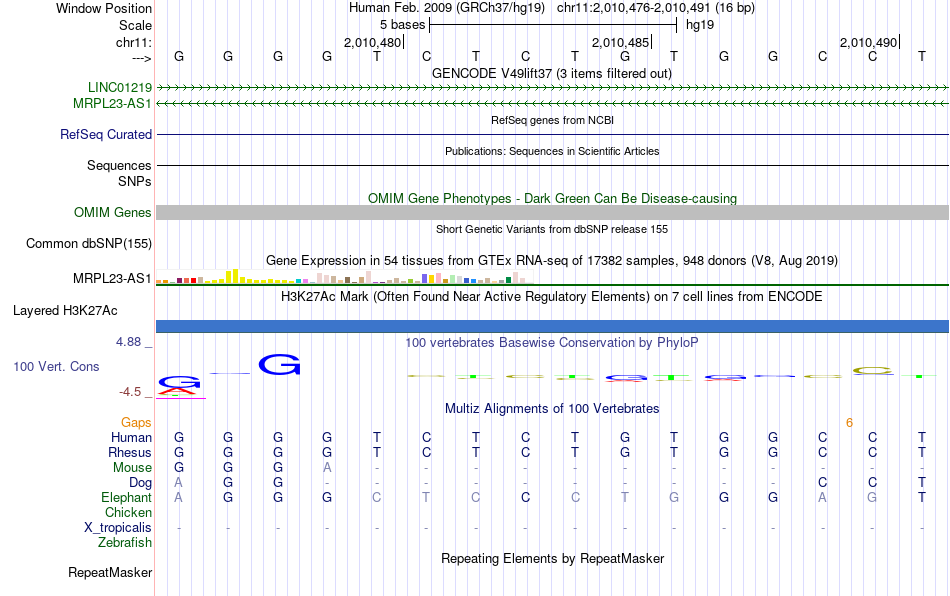Viewport: 950px width, 596px height.
Task: Click the H3K27Ac Mark track title
Action: 552,297
